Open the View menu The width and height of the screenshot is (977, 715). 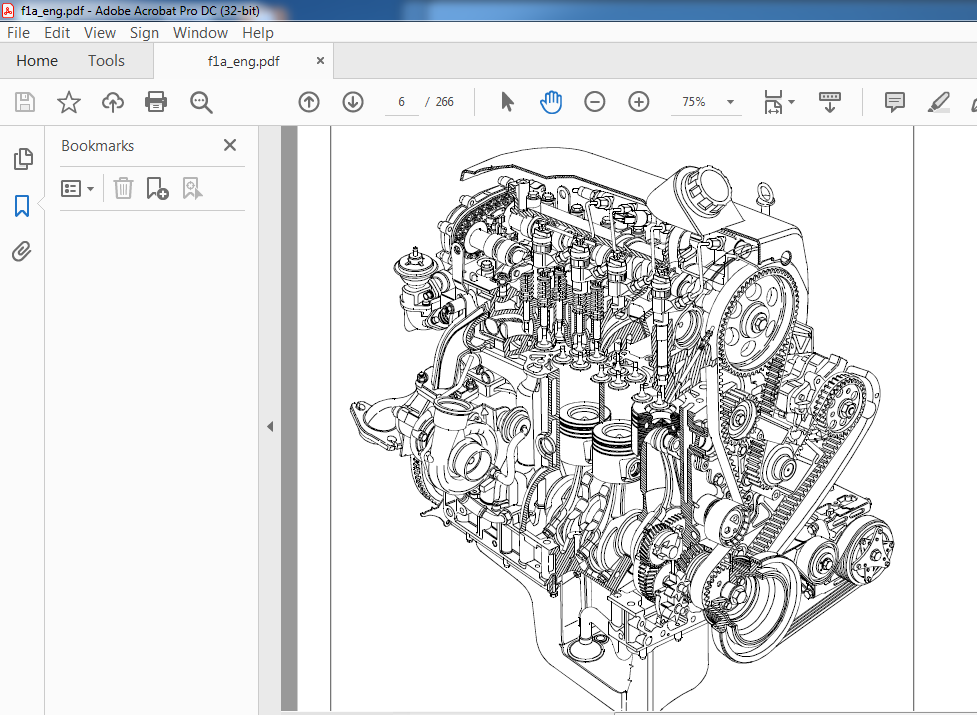[x=100, y=33]
